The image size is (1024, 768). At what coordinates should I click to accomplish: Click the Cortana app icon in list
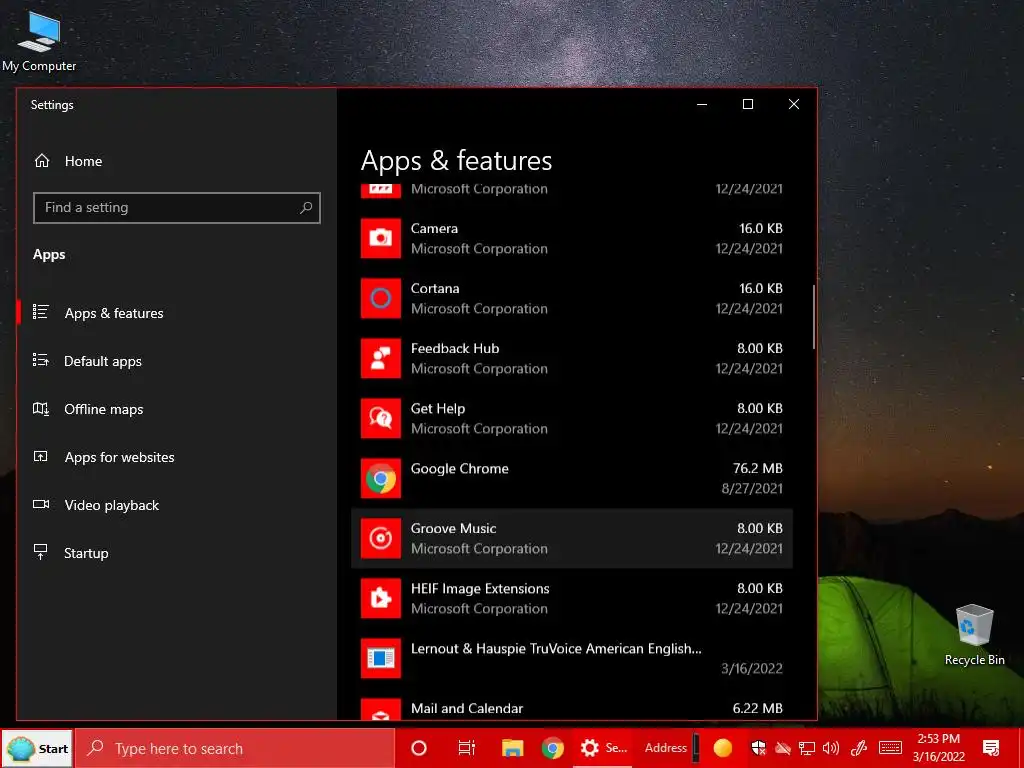[381, 298]
